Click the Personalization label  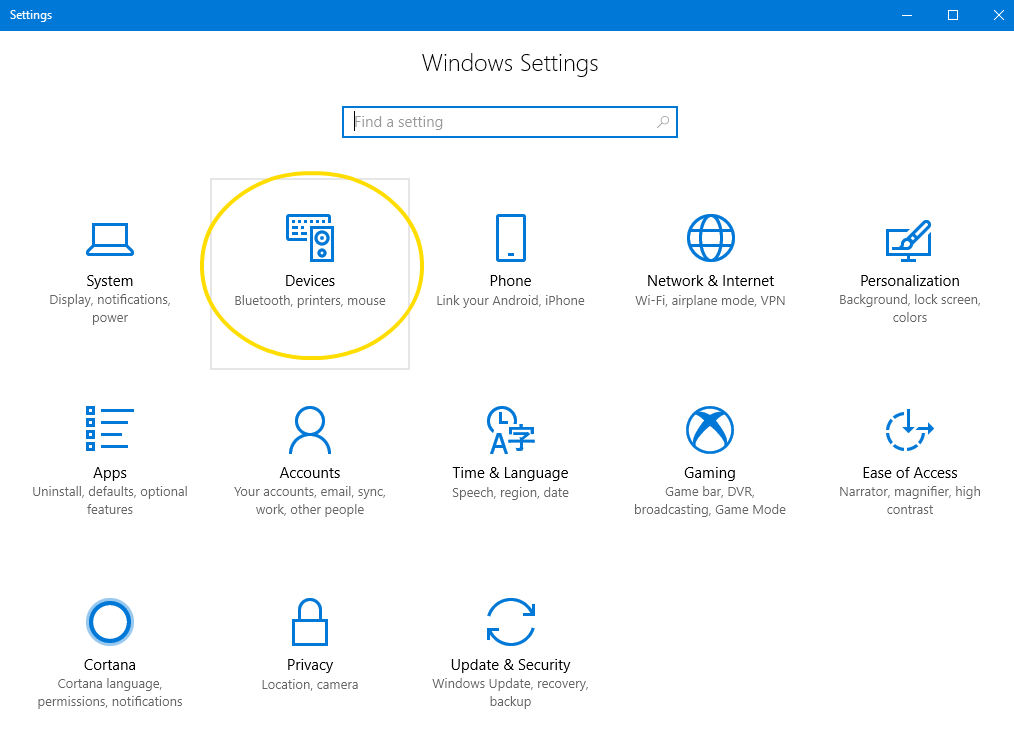tap(910, 281)
